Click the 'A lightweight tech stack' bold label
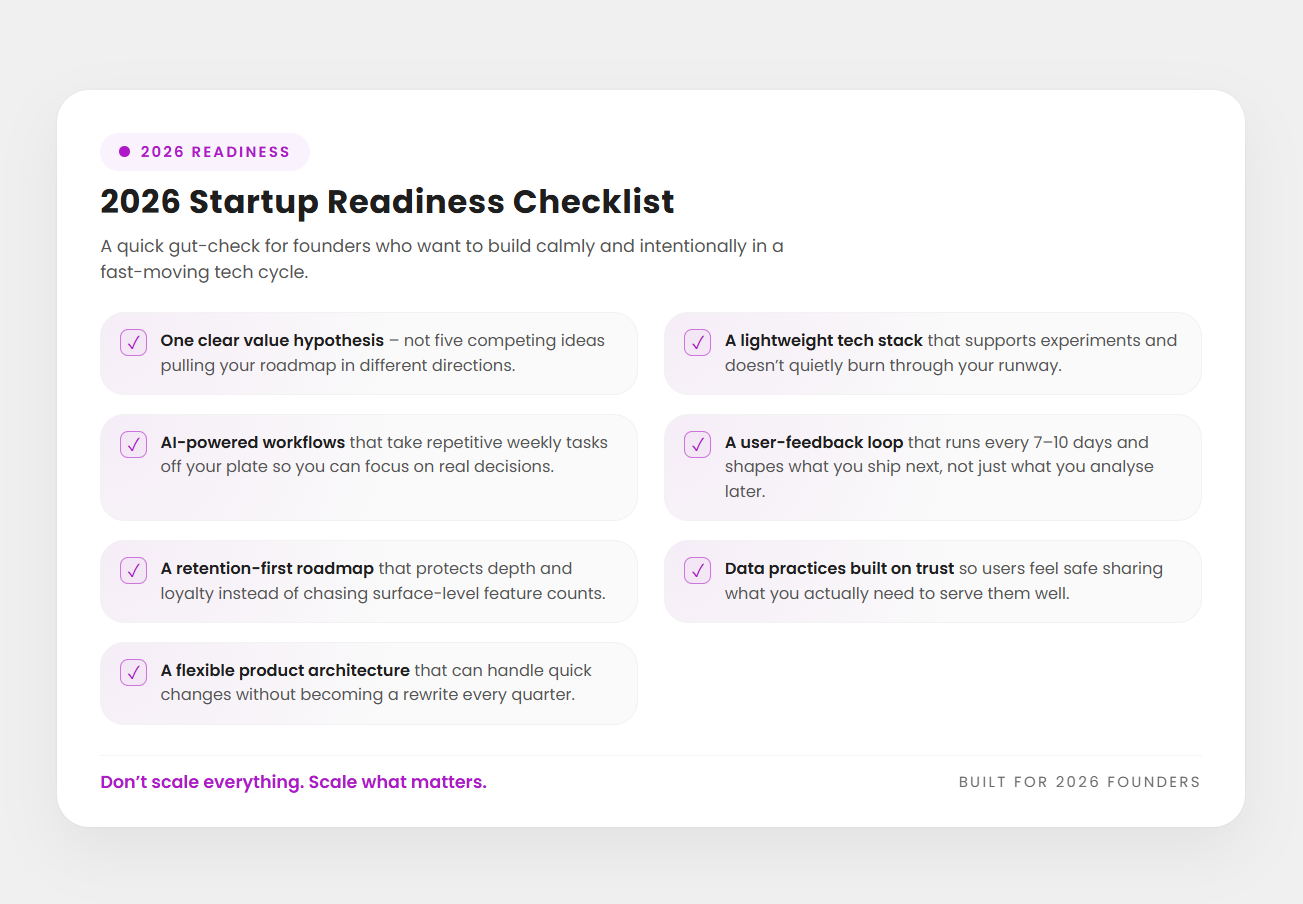The width and height of the screenshot is (1303, 904). pyautogui.click(x=824, y=341)
